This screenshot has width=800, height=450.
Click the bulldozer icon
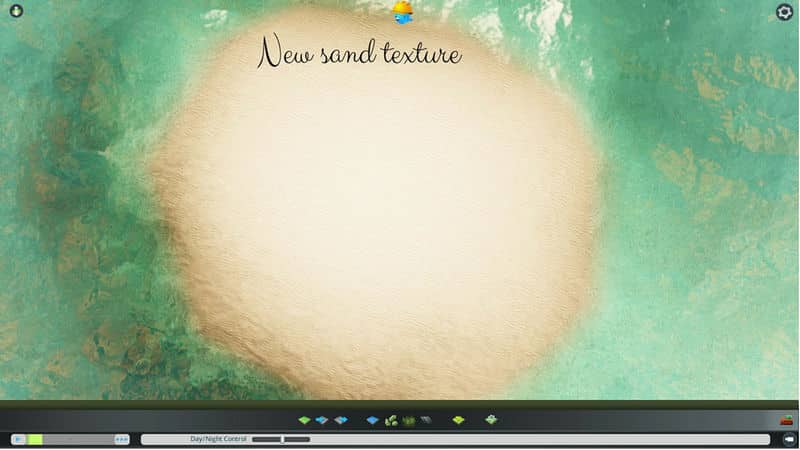(x=787, y=420)
